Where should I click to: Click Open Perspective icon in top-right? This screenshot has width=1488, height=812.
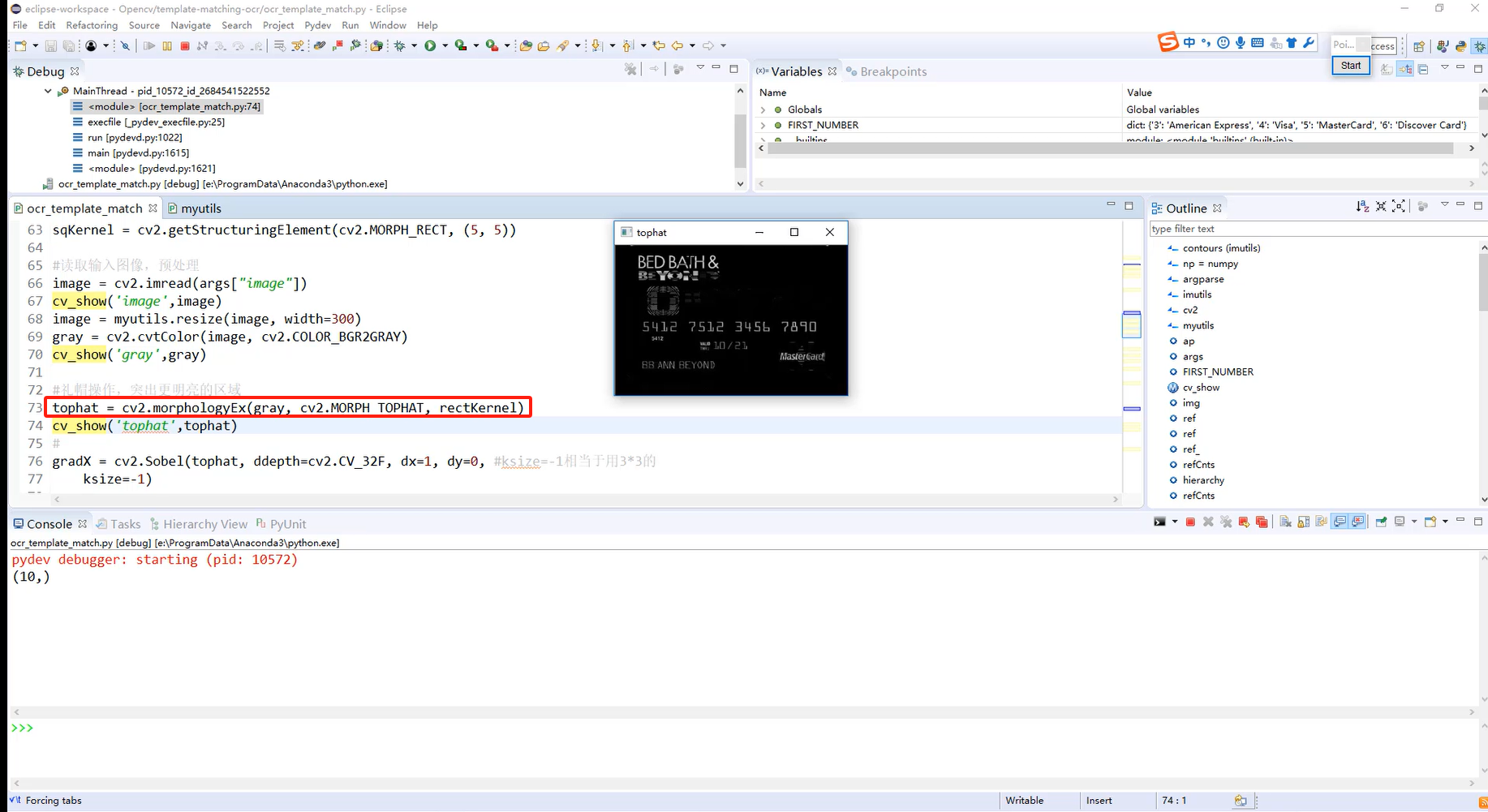pyautogui.click(x=1419, y=46)
